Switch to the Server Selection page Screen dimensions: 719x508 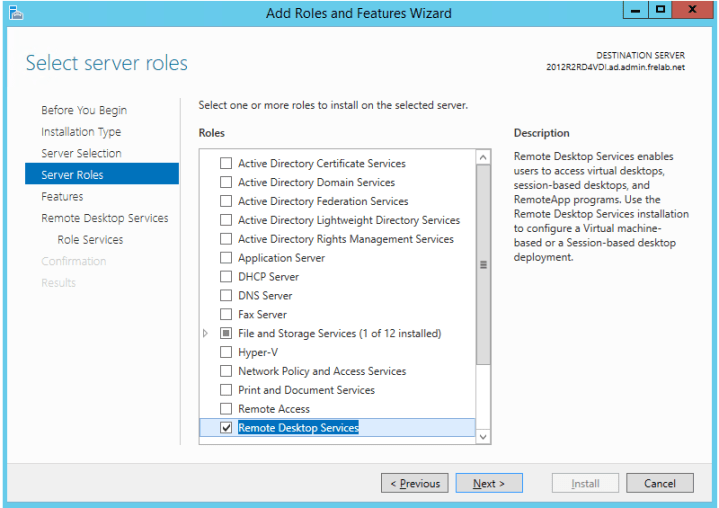tap(81, 153)
